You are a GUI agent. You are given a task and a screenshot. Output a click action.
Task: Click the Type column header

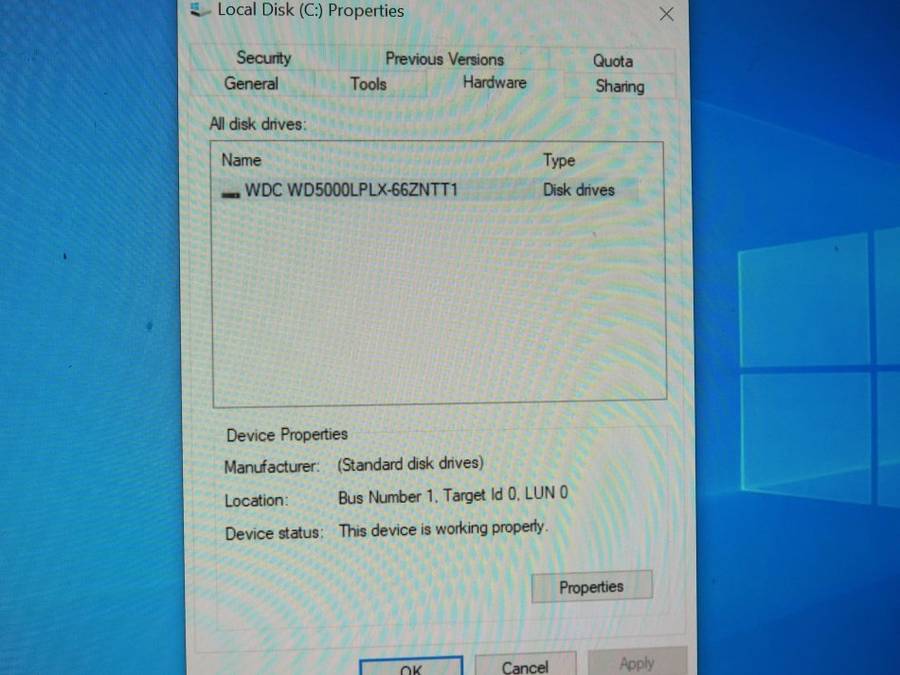click(559, 161)
